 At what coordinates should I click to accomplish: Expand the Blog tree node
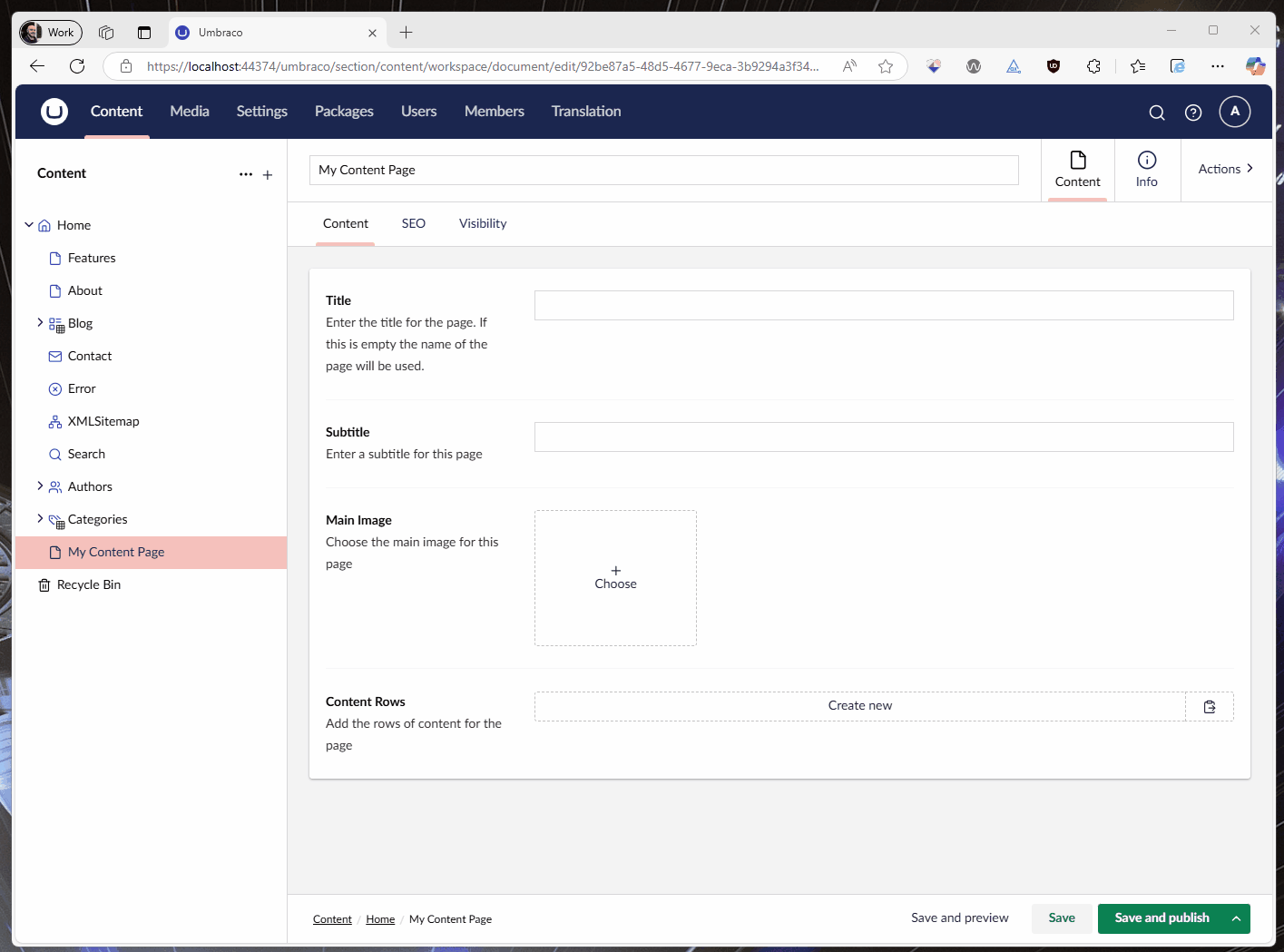[x=40, y=322]
